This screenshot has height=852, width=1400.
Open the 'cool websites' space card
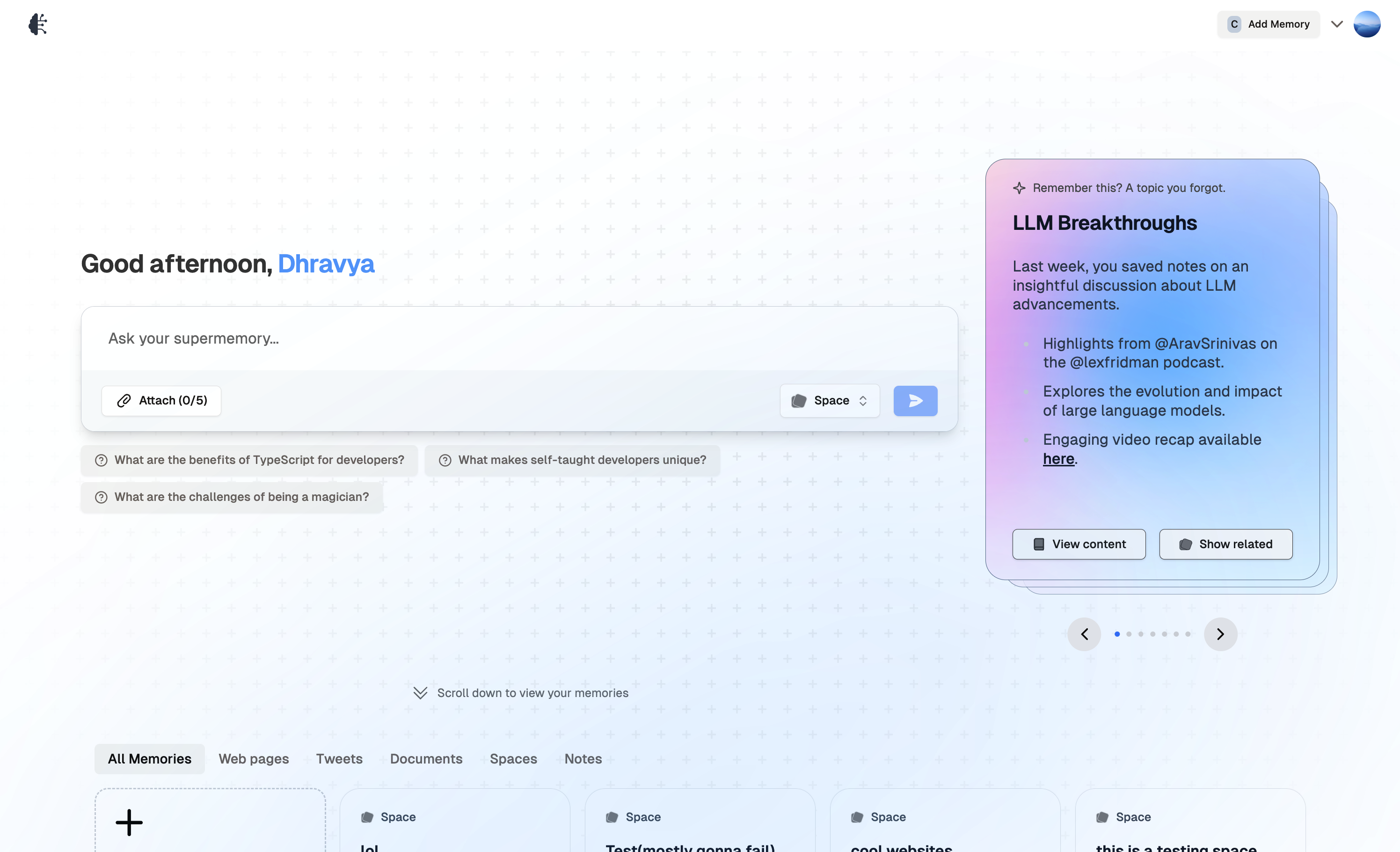[945, 821]
